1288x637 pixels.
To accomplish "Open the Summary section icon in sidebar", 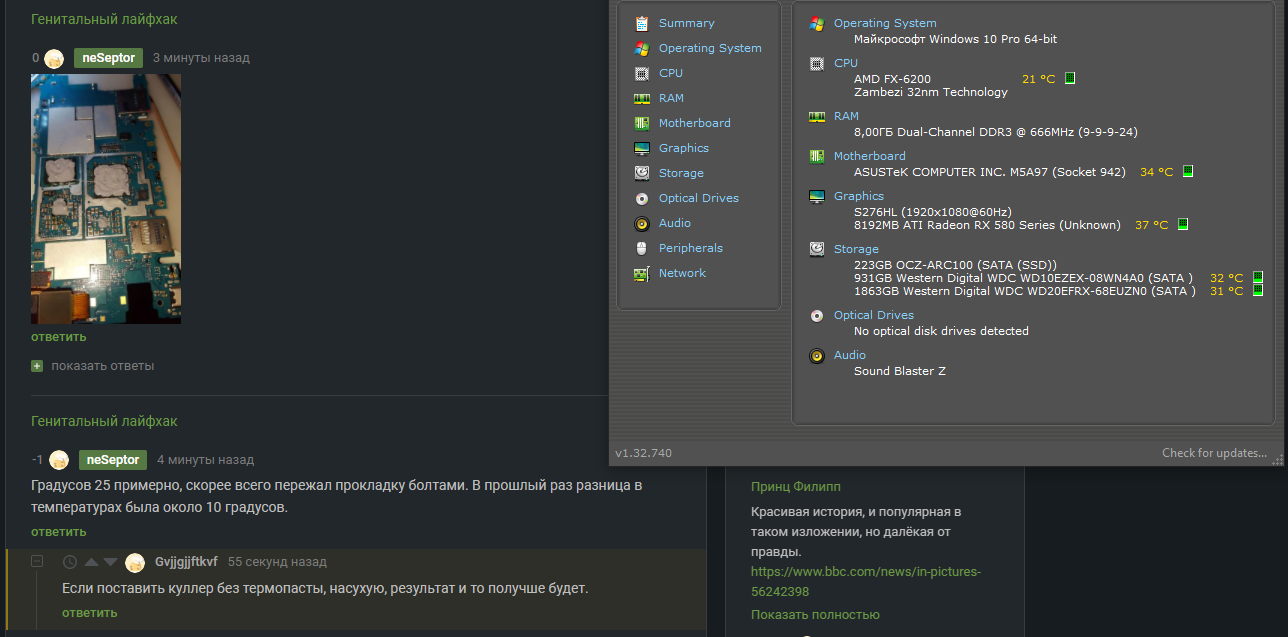I will (641, 23).
